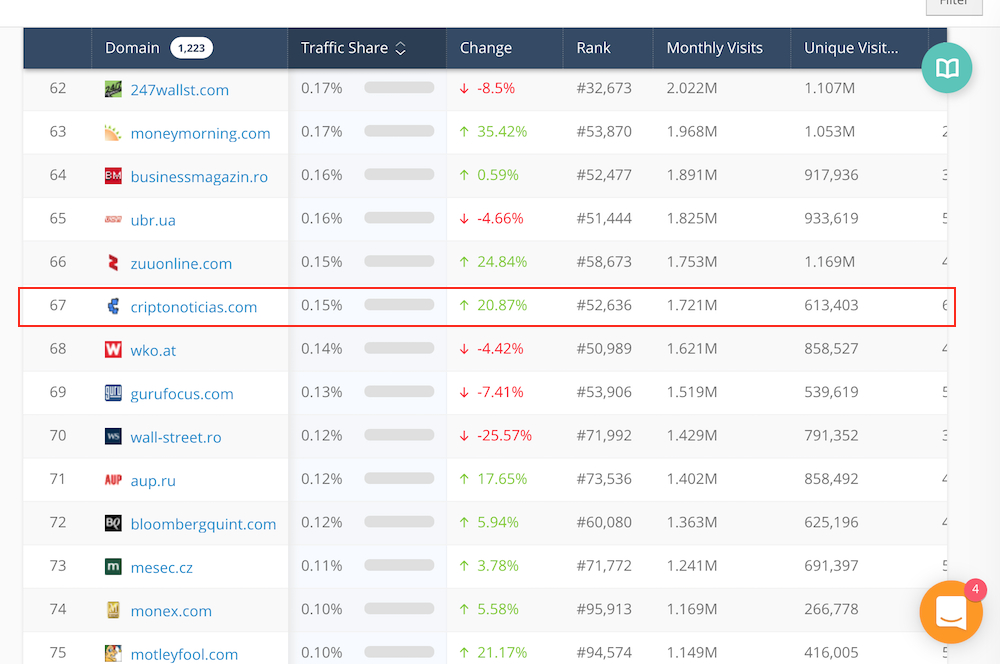Open the mesec.cz link
The width and height of the screenshot is (1000, 664).
coord(161,567)
